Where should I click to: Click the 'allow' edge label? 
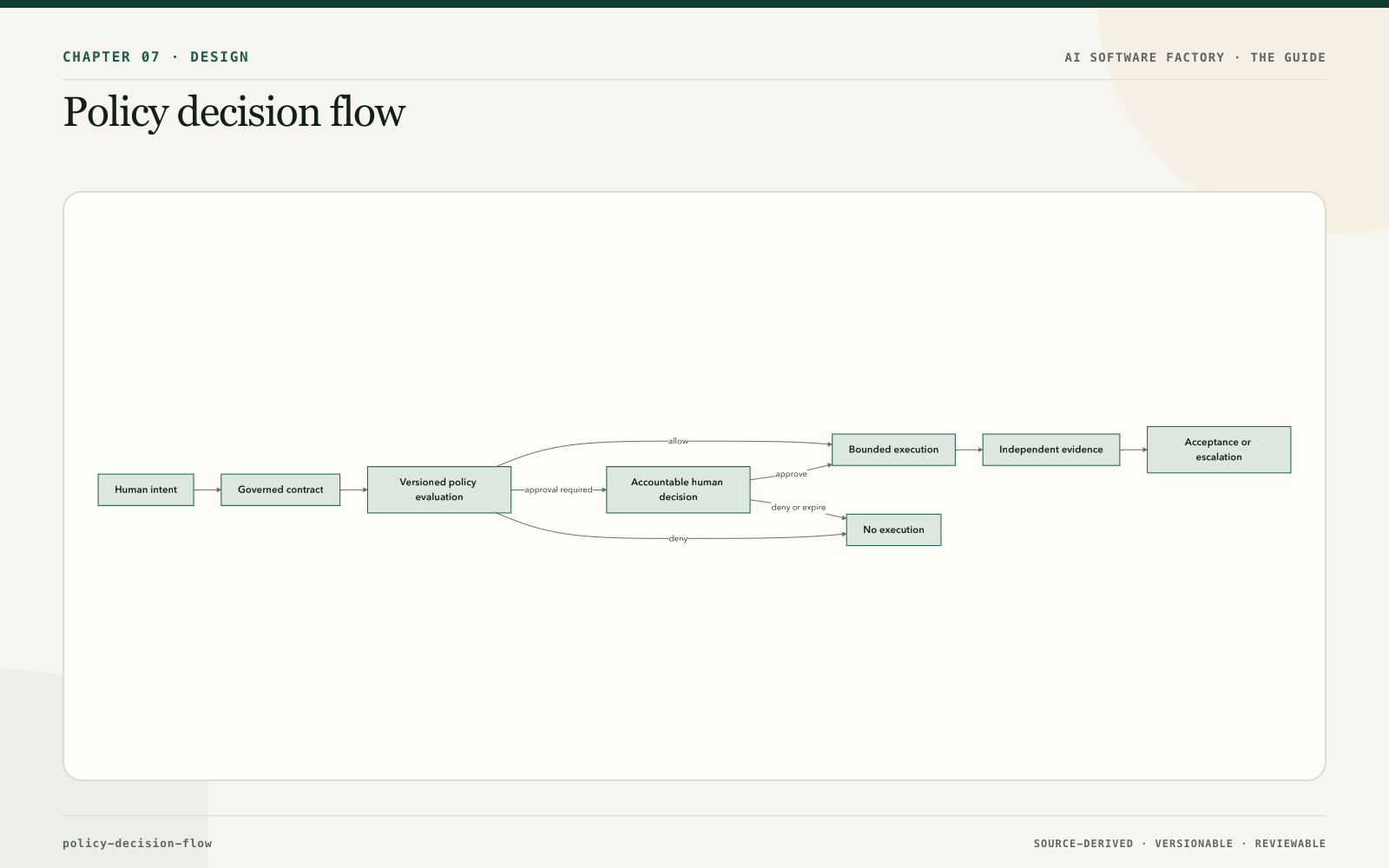[x=678, y=441]
